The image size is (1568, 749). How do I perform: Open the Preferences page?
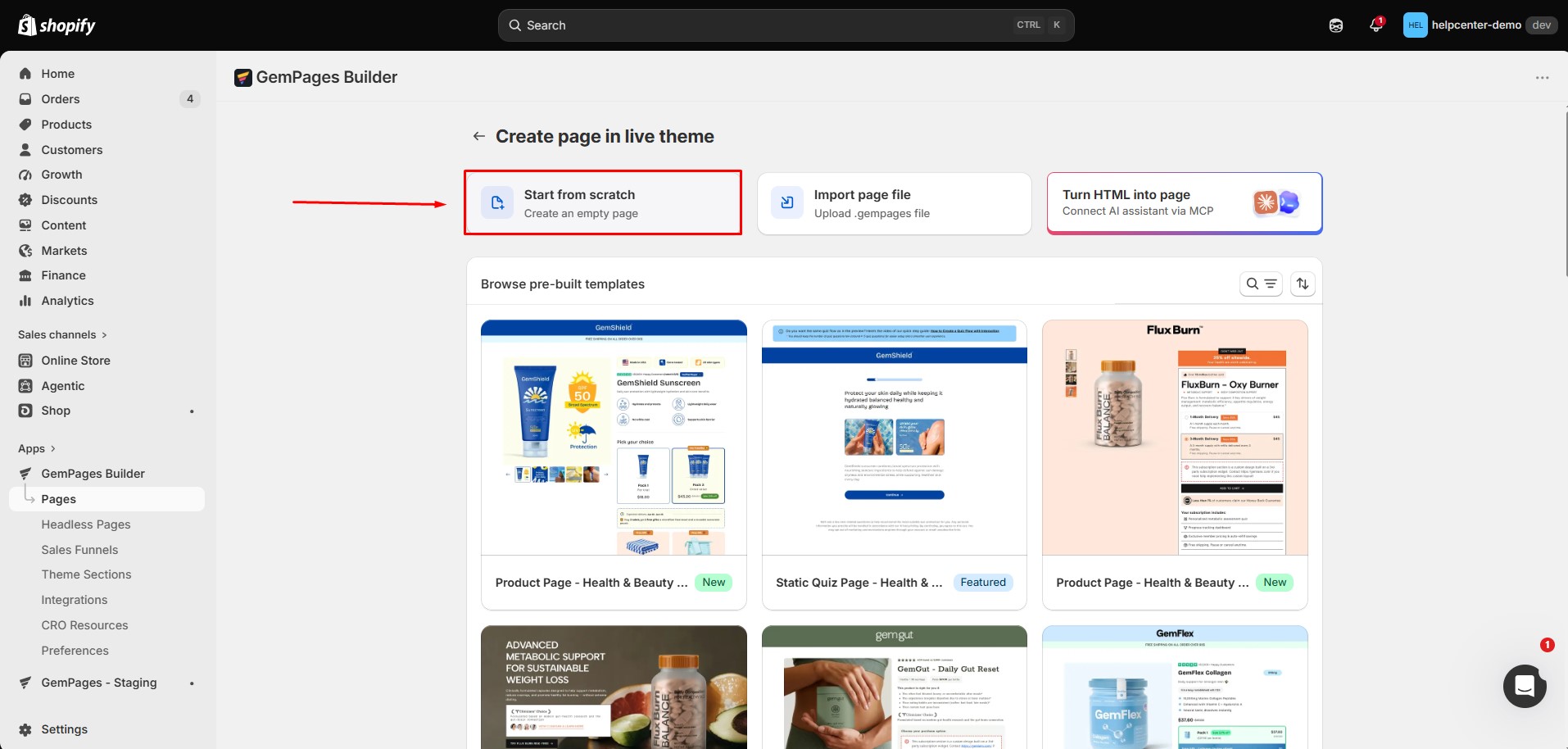click(x=75, y=651)
